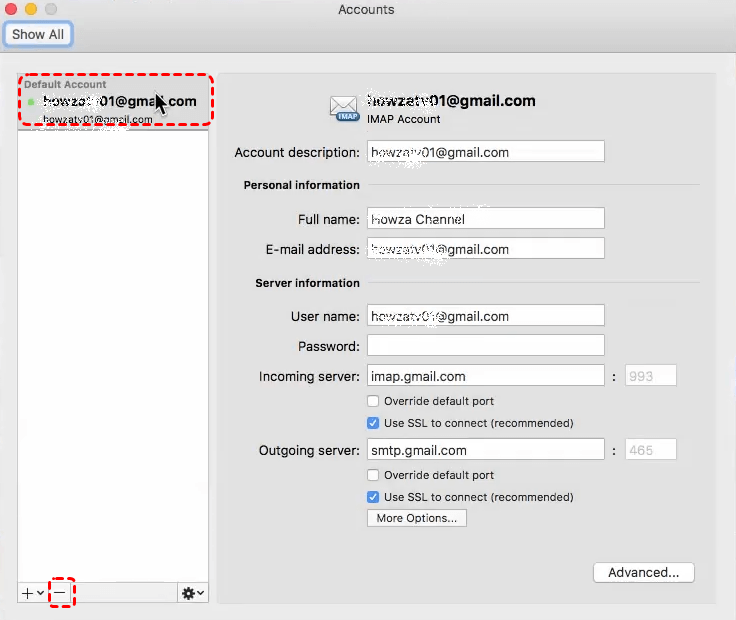Click the Accounts window title
736x620 pixels.
(x=366, y=9)
